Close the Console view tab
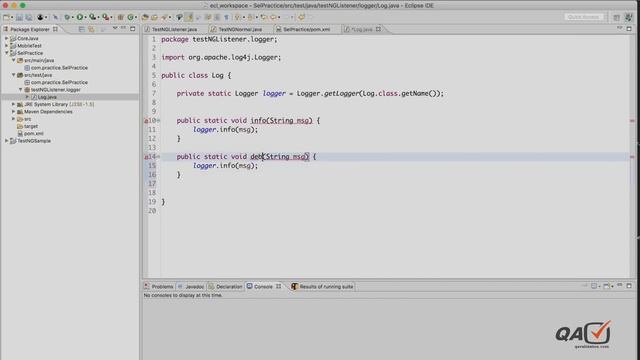 [278, 287]
